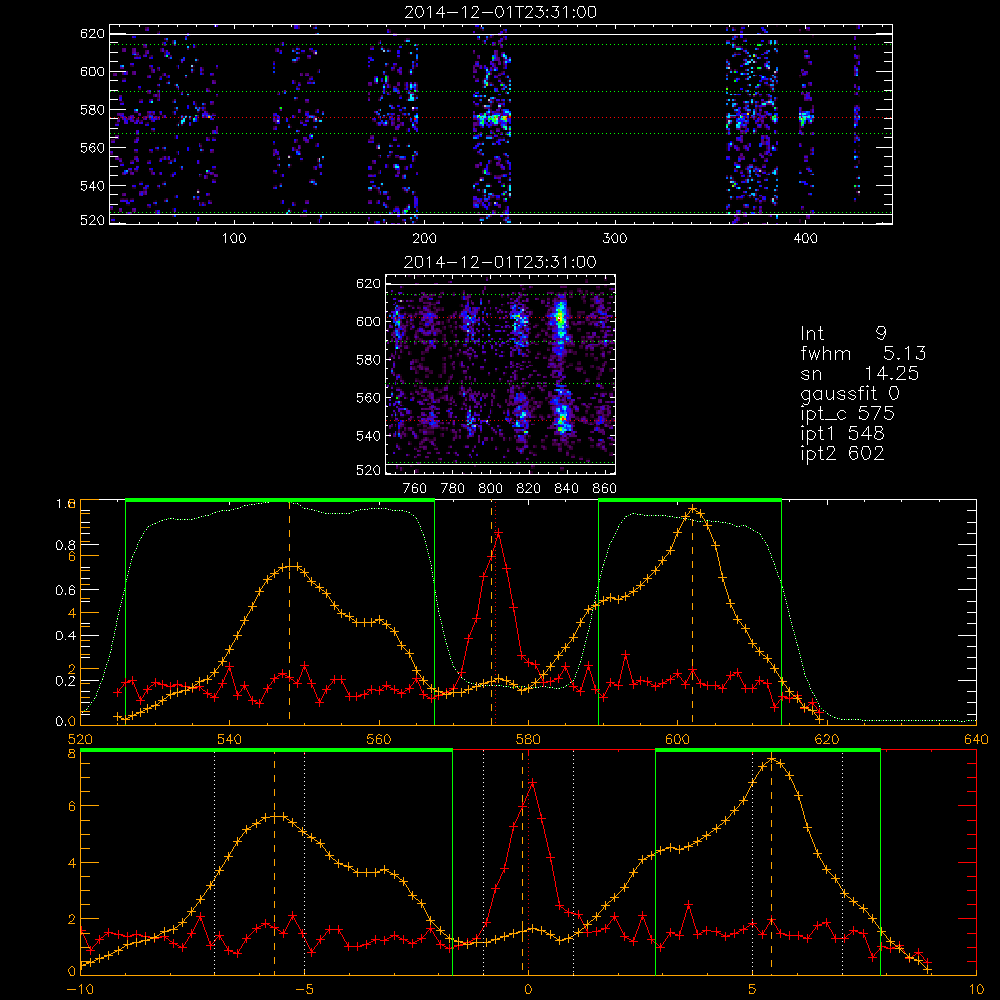Click the red curve peak in upper profile plot
The width and height of the screenshot is (1000, 1000).
[498, 532]
